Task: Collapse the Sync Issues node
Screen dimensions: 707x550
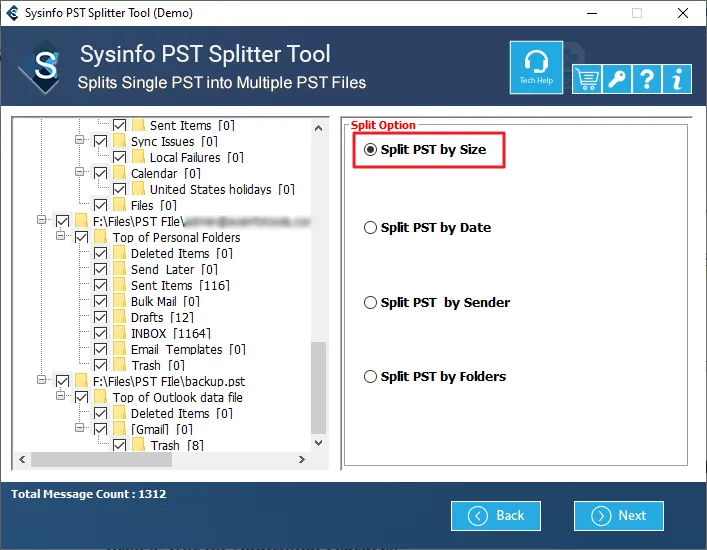Action: click(79, 140)
